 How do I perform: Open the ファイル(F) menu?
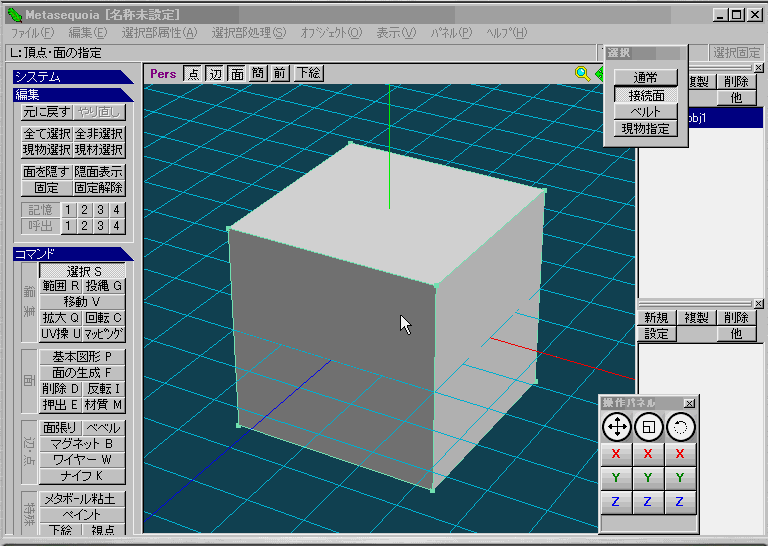[x=32, y=33]
